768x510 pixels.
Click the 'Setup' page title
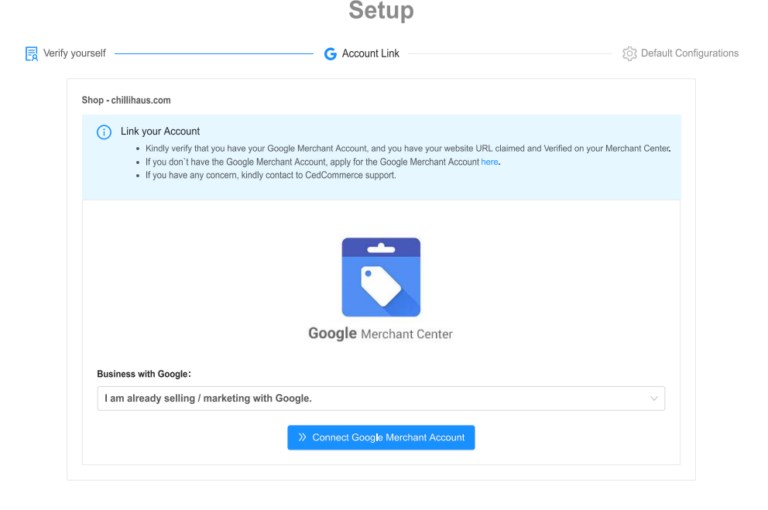[x=381, y=10]
